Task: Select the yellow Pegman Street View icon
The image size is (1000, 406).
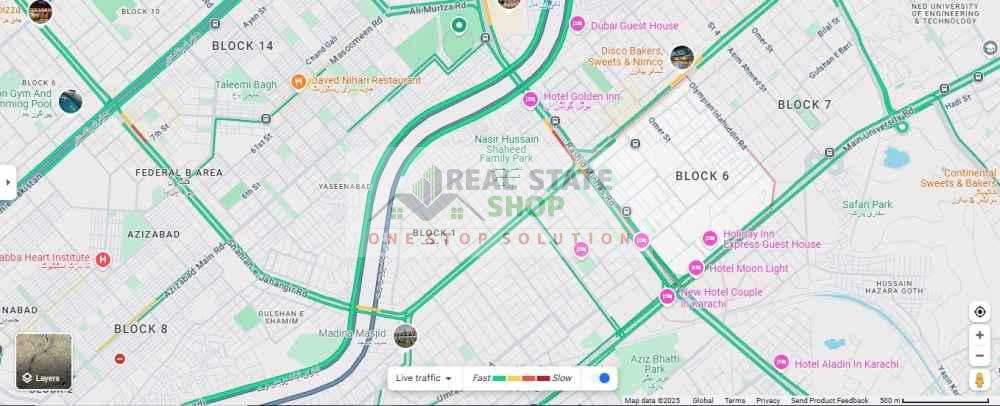Action: tap(980, 381)
